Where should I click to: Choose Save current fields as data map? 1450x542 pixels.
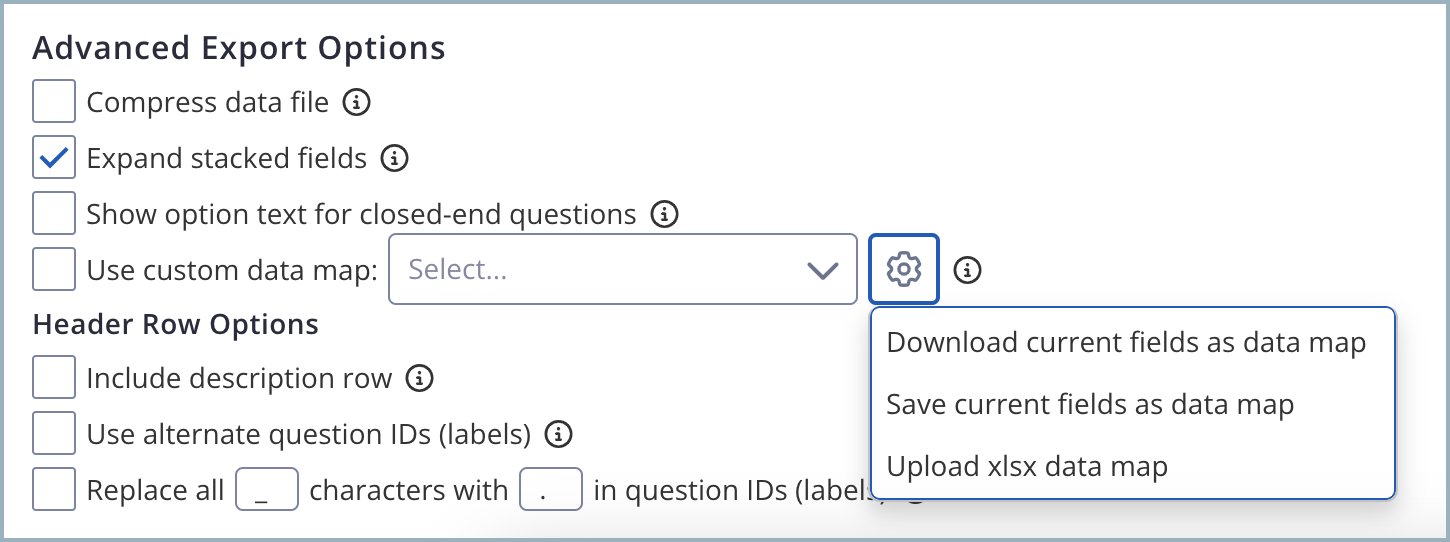tap(1090, 405)
